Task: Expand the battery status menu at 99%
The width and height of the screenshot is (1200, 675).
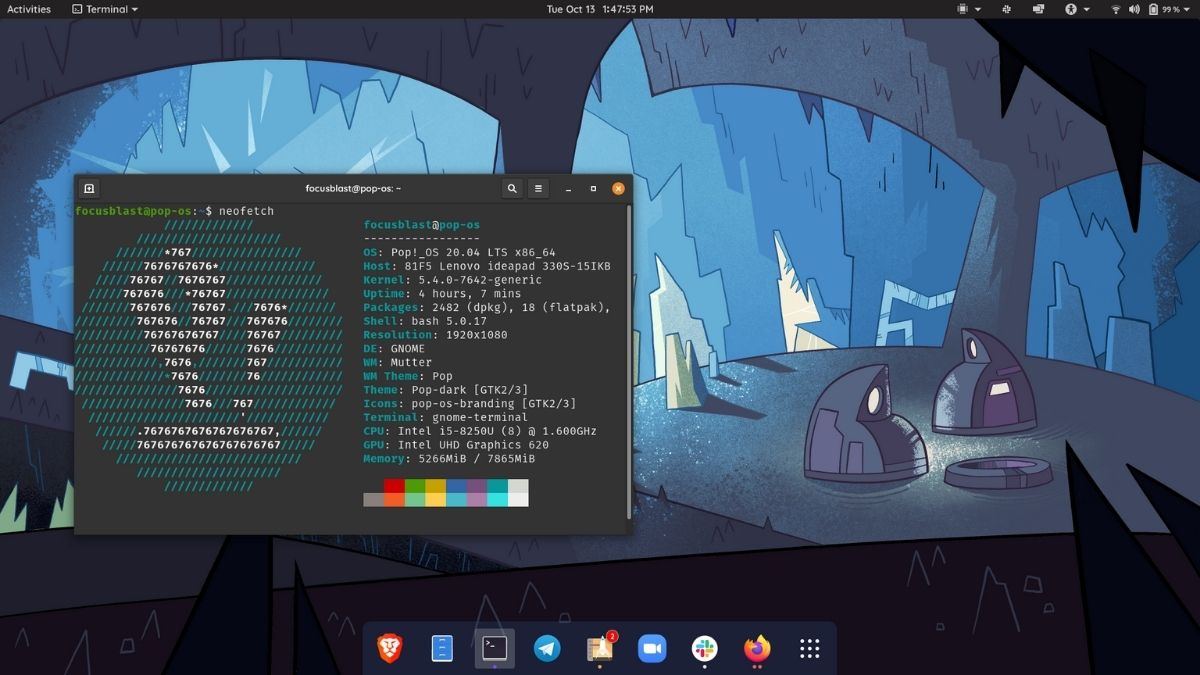Action: click(1172, 9)
